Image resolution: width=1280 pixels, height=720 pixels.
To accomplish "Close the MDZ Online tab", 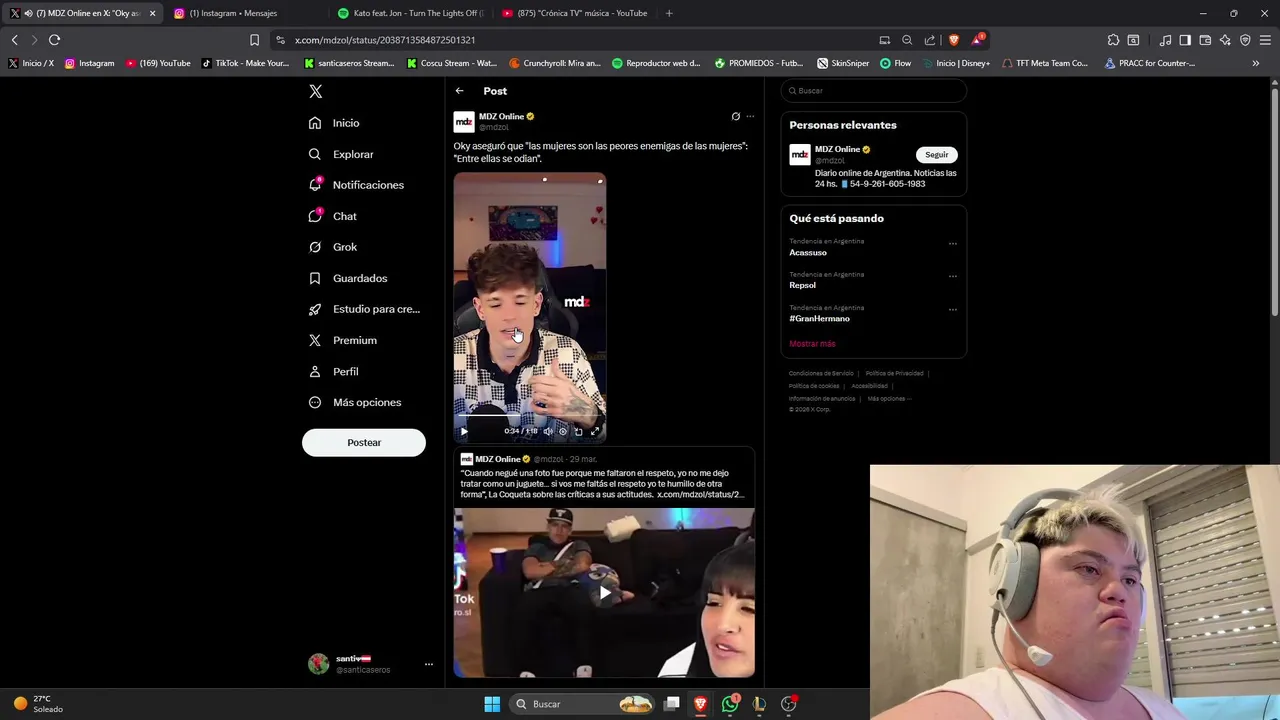I will coord(152,13).
